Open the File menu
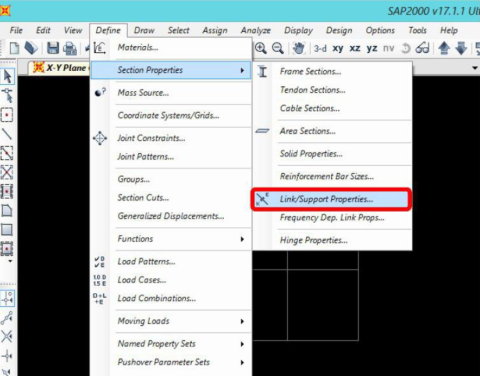 tap(16, 30)
